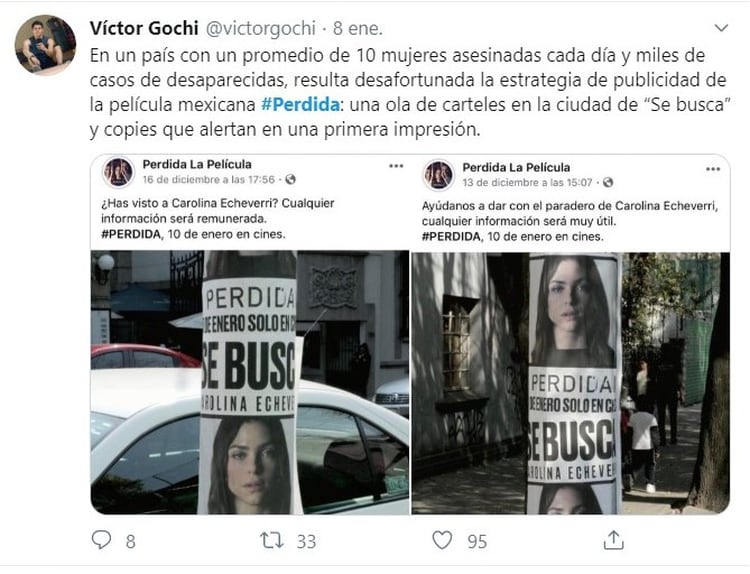Click the 33 retweets count
Screen dimensions: 750x574
click(x=306, y=541)
